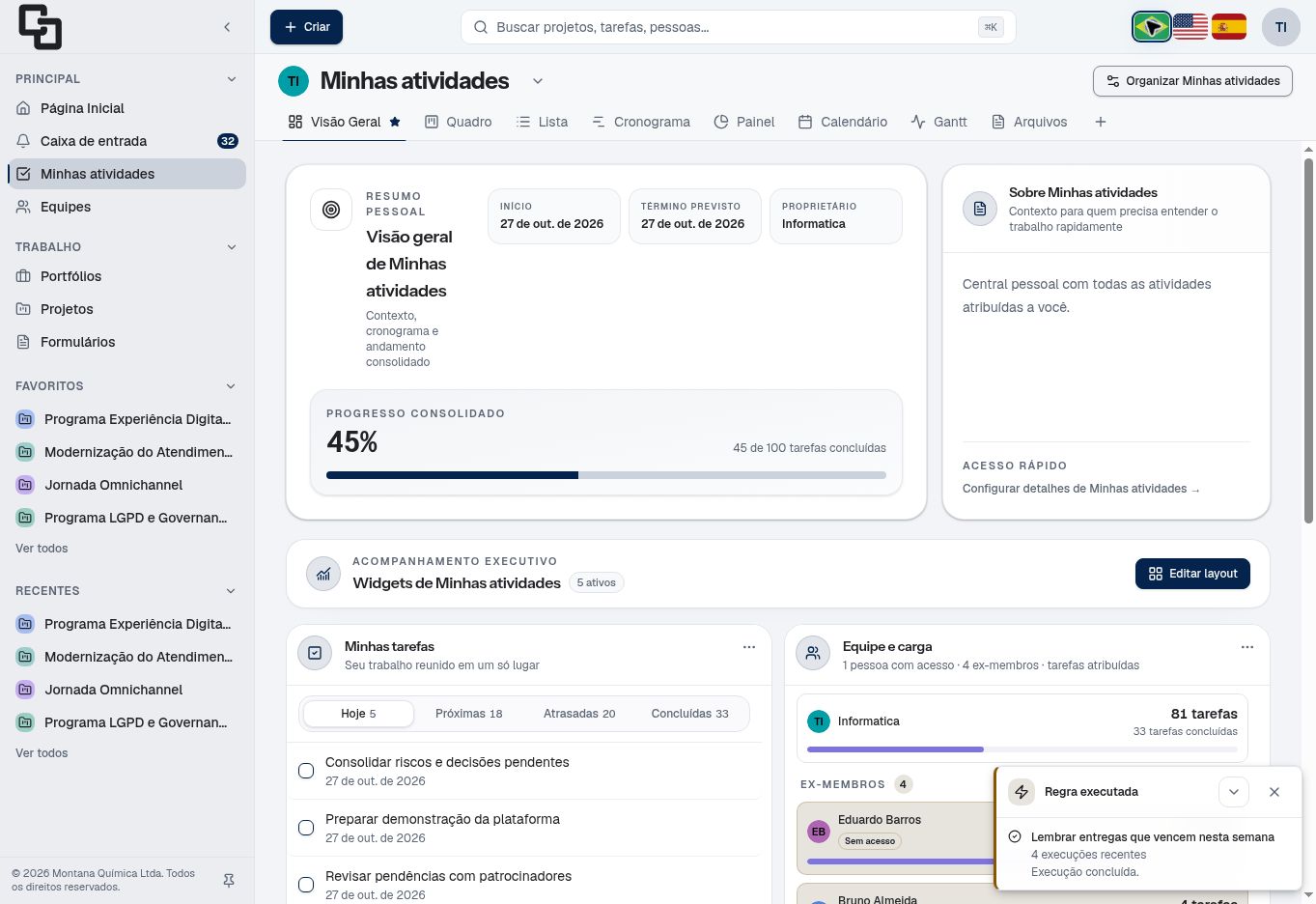Click the lightning icon in Regra executada
This screenshot has width=1316, height=904.
(x=1022, y=792)
